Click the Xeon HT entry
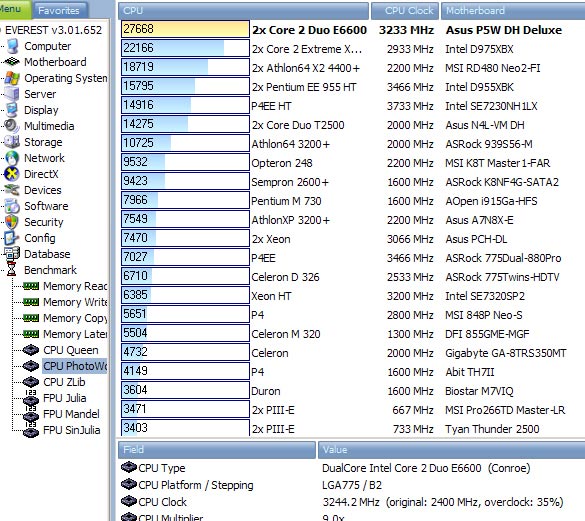Screen dimensions: 585x521 271,296
